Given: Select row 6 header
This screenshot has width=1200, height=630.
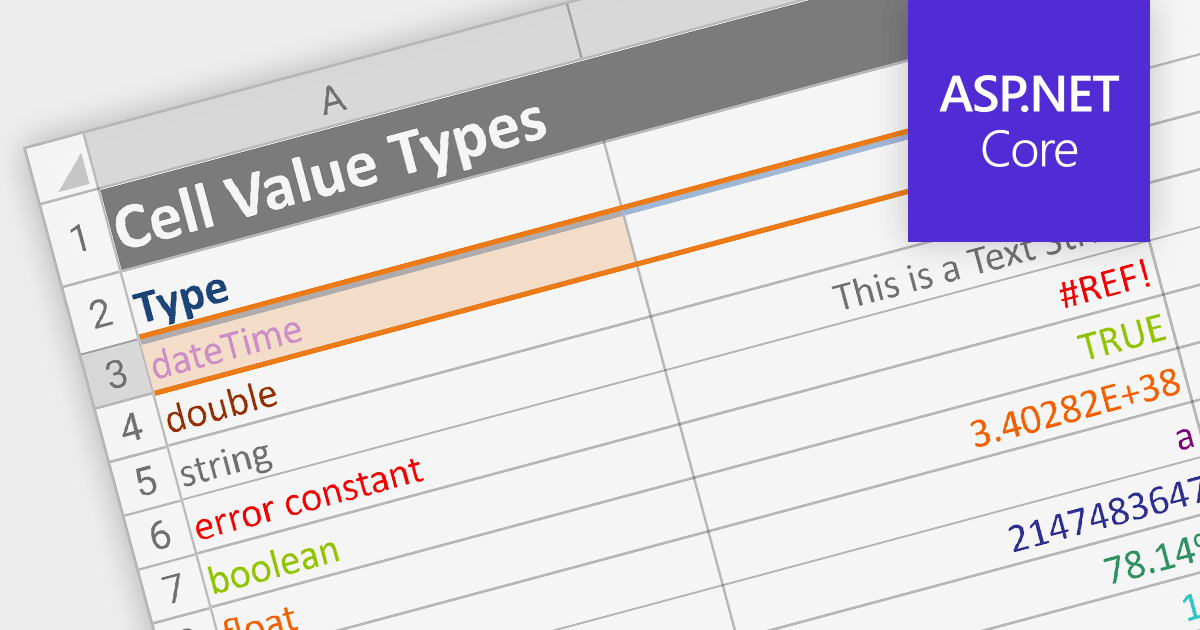Looking at the screenshot, I should coord(161,533).
